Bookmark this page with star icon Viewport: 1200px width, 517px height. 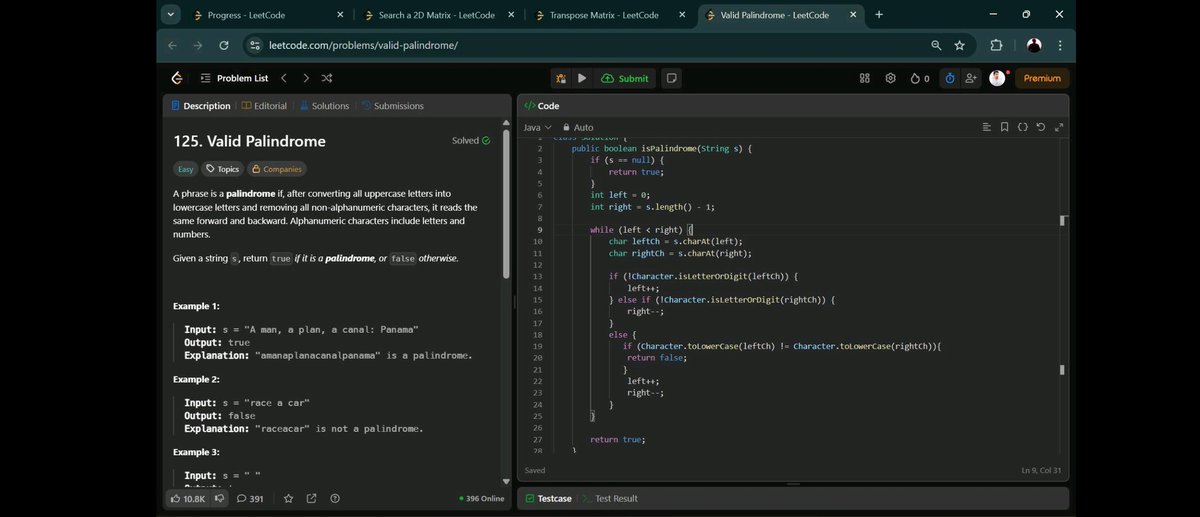tap(960, 45)
